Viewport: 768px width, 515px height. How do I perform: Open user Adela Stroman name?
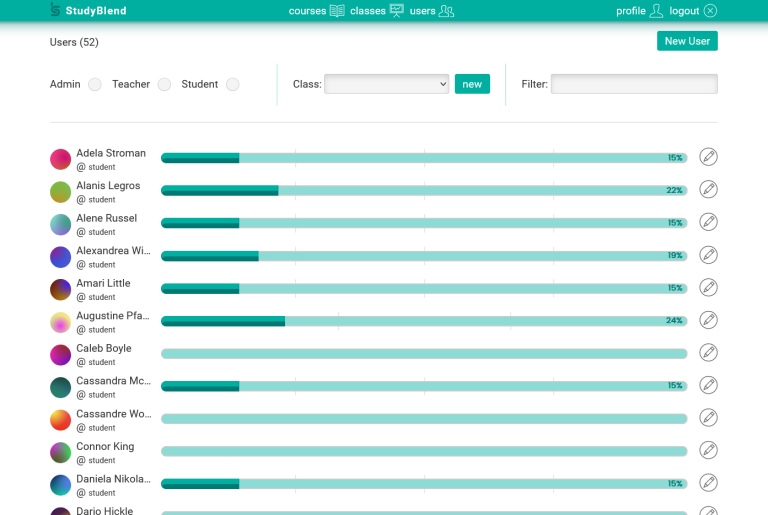click(x=111, y=153)
